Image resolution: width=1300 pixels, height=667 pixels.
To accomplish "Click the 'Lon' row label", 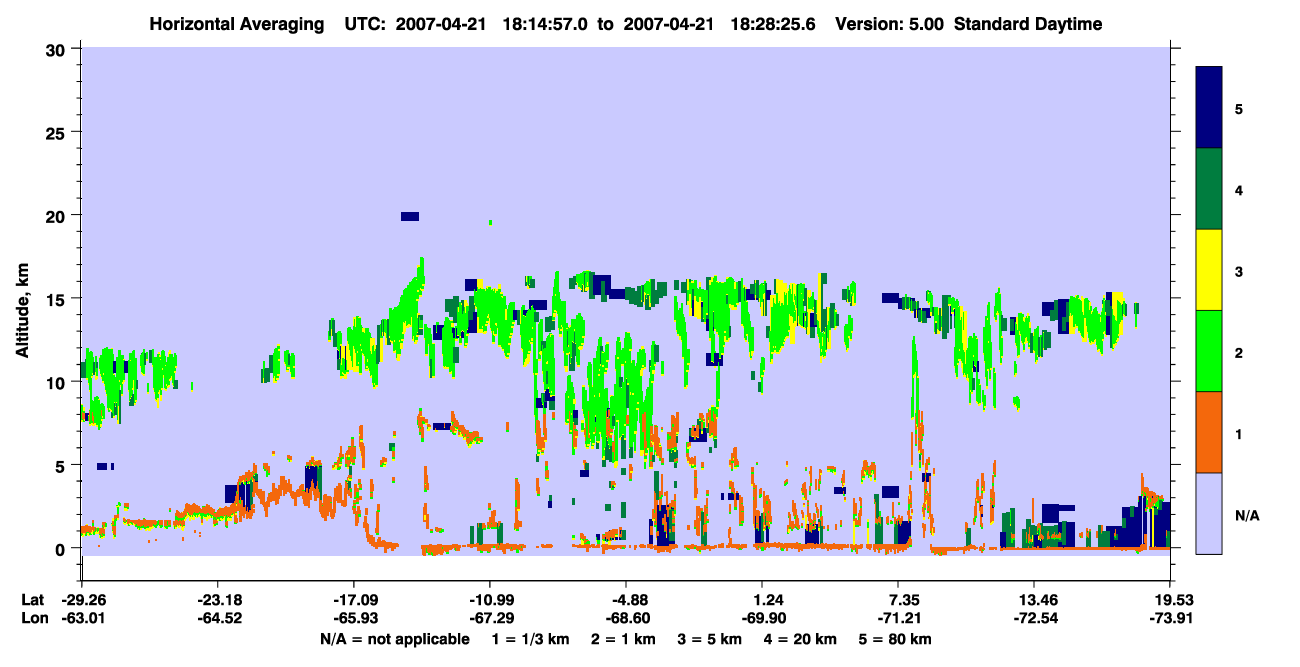I will [x=34, y=619].
